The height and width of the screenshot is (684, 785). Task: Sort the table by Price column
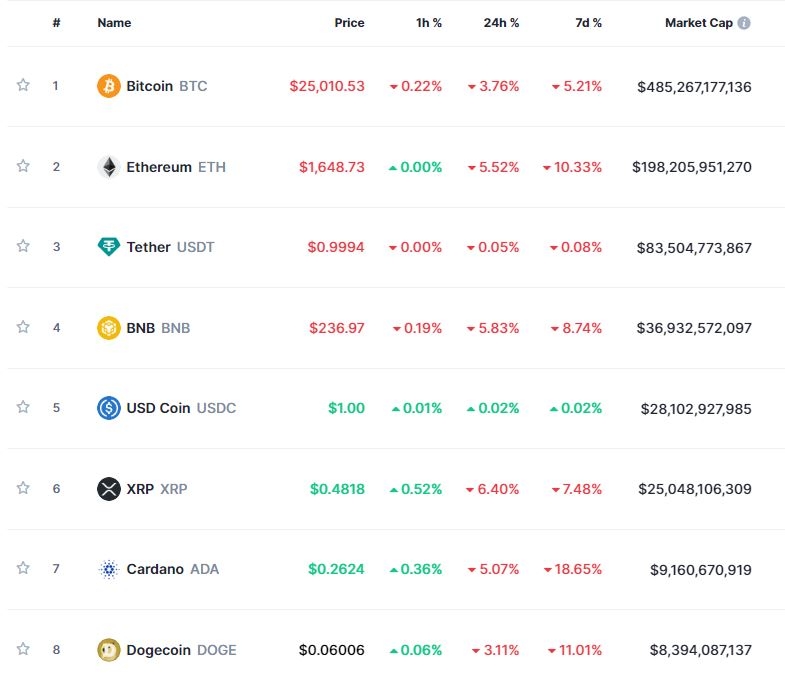point(349,23)
